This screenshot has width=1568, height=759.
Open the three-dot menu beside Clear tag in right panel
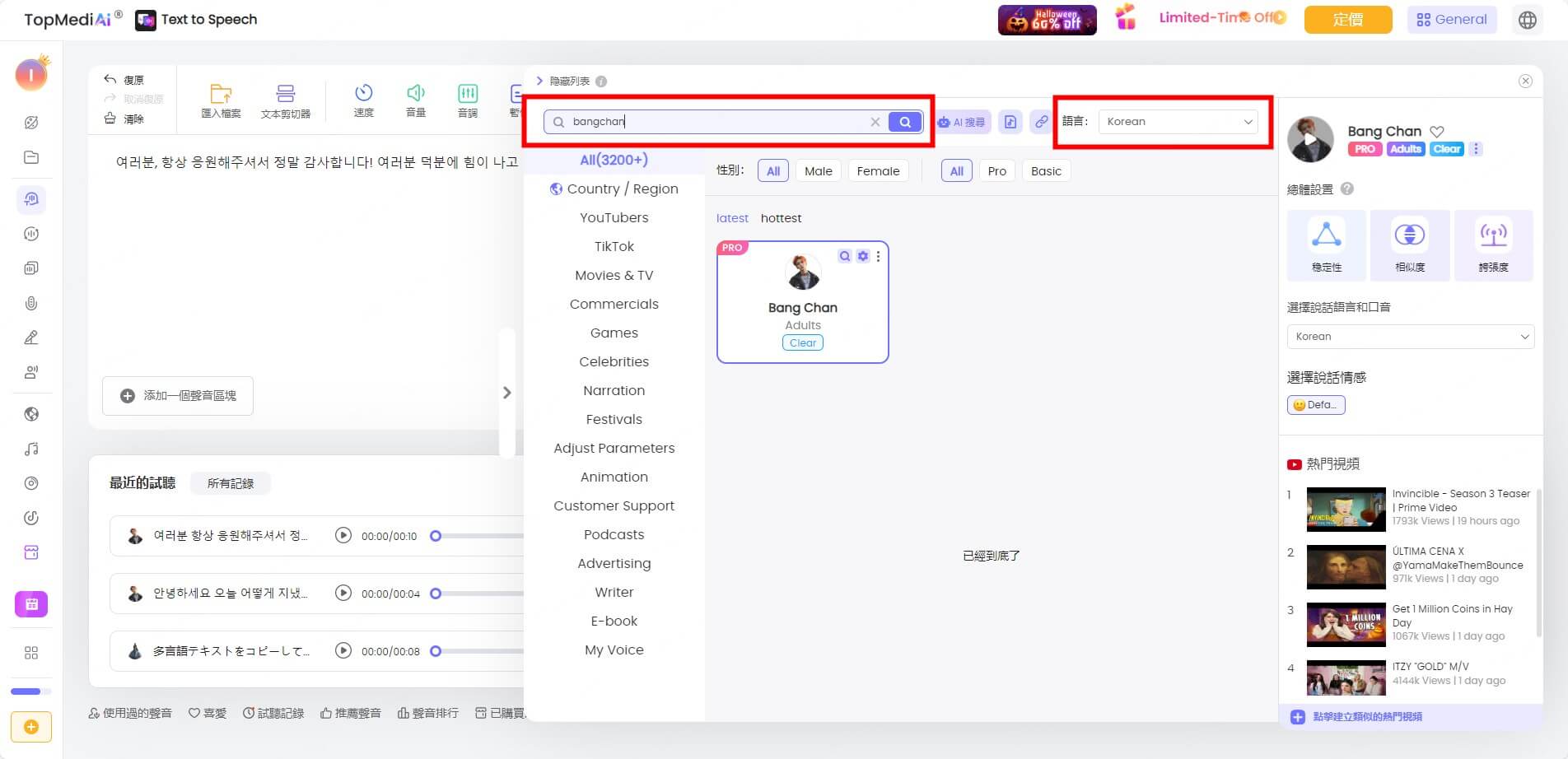(1476, 149)
